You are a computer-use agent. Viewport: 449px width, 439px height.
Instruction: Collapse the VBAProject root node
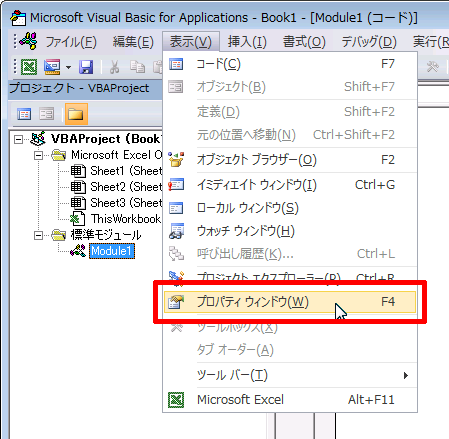coord(19,139)
